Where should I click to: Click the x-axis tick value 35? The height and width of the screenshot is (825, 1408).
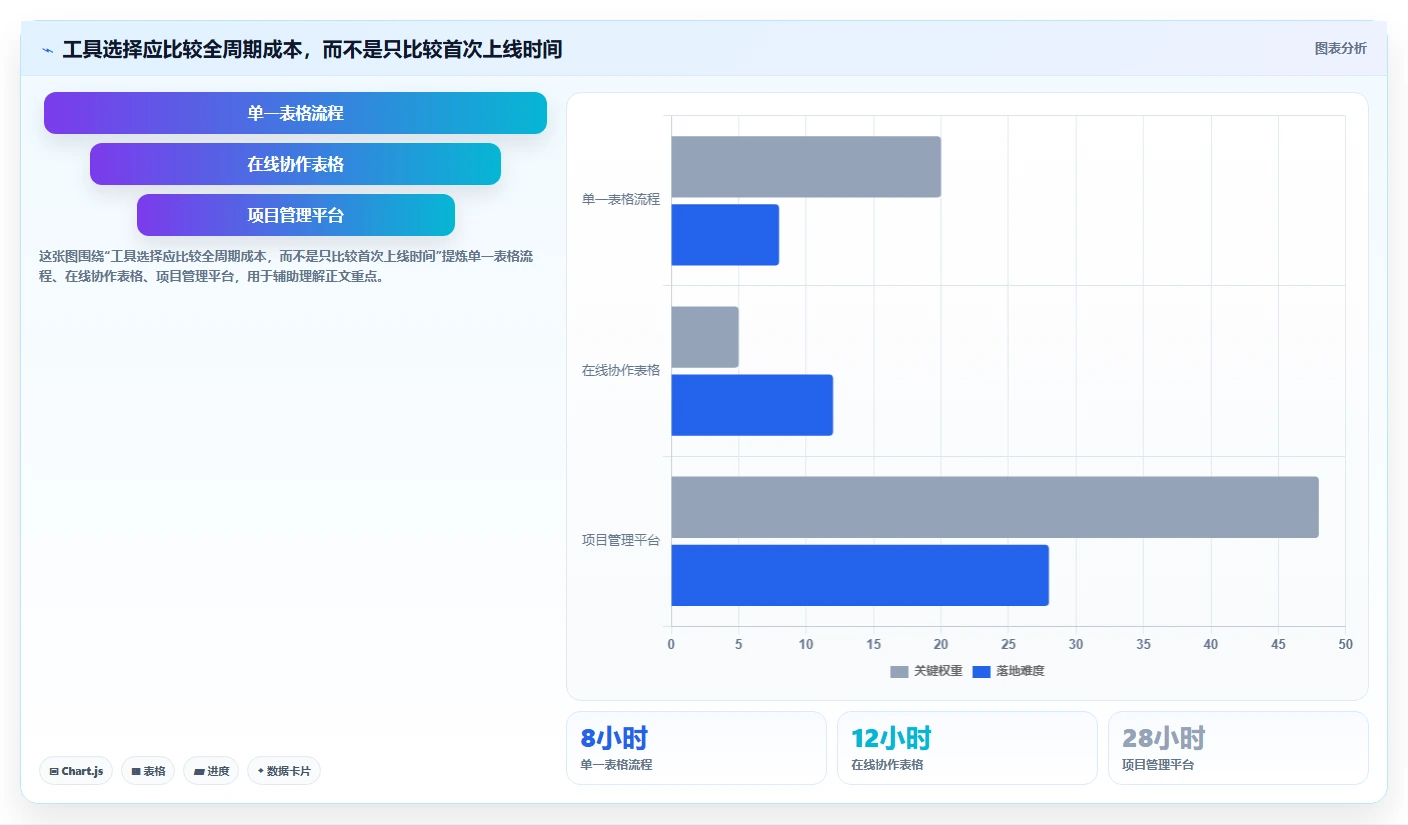click(1143, 644)
